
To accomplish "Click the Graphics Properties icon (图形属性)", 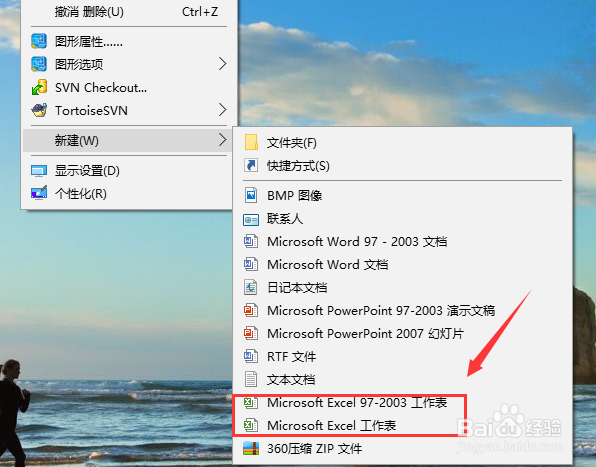I will click(39, 41).
